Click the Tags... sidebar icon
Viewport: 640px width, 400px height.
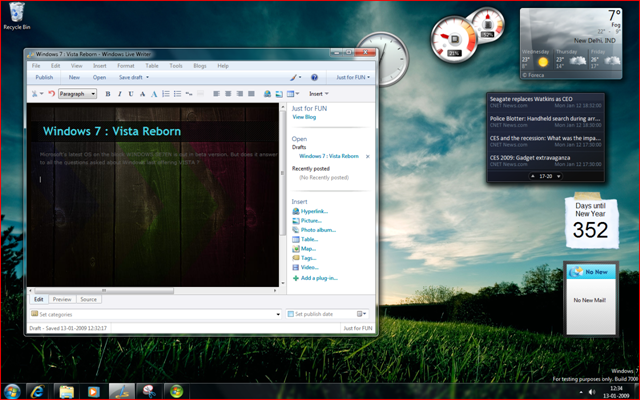point(296,258)
